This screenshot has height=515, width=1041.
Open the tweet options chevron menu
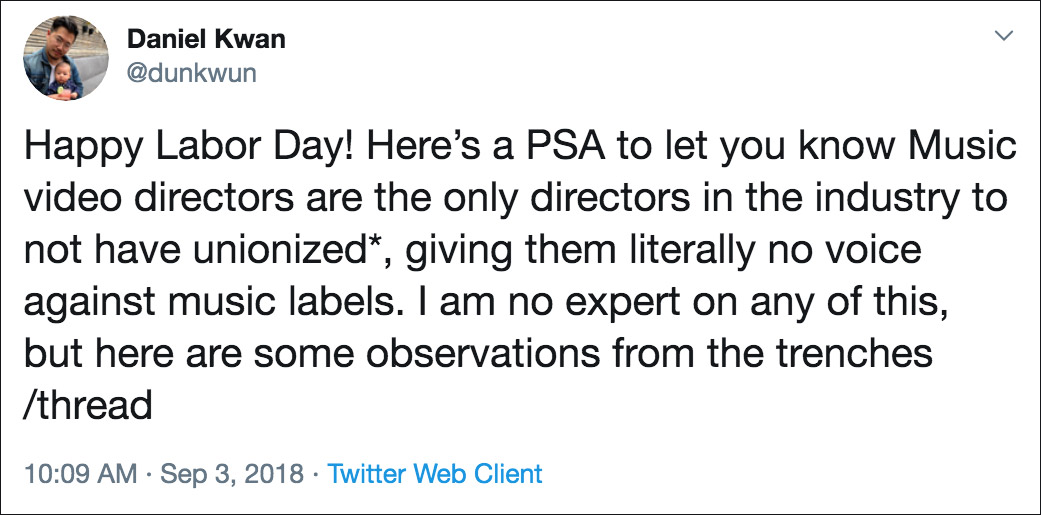pyautogui.click(x=1003, y=36)
